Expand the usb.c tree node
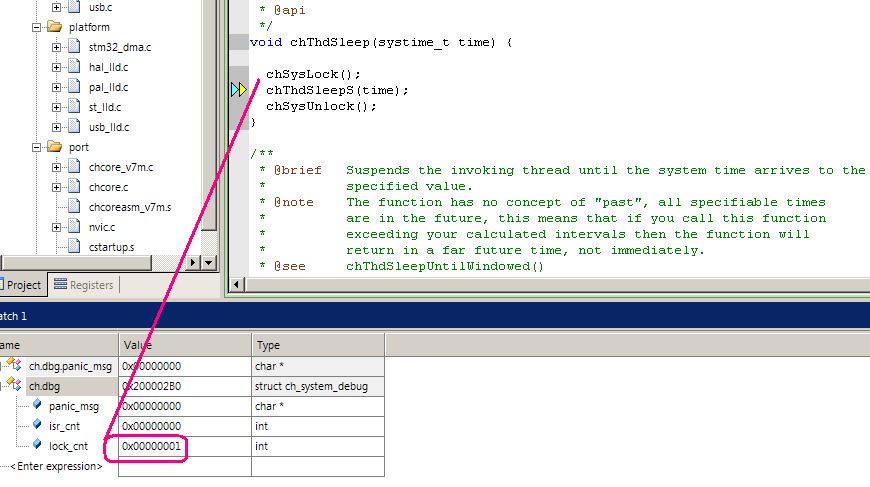870x487 pixels. [56, 8]
